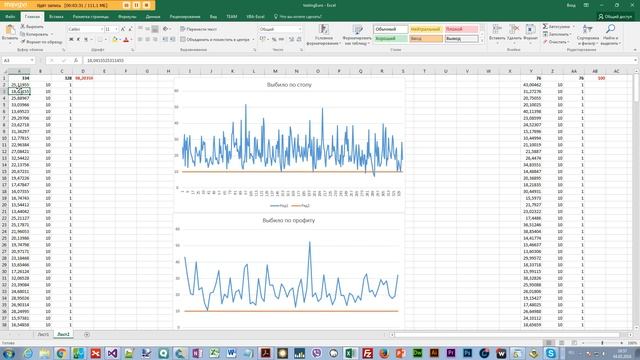
Task: Open Sort and Filter (Сортировка и фильтр)
Action: [x=588, y=35]
